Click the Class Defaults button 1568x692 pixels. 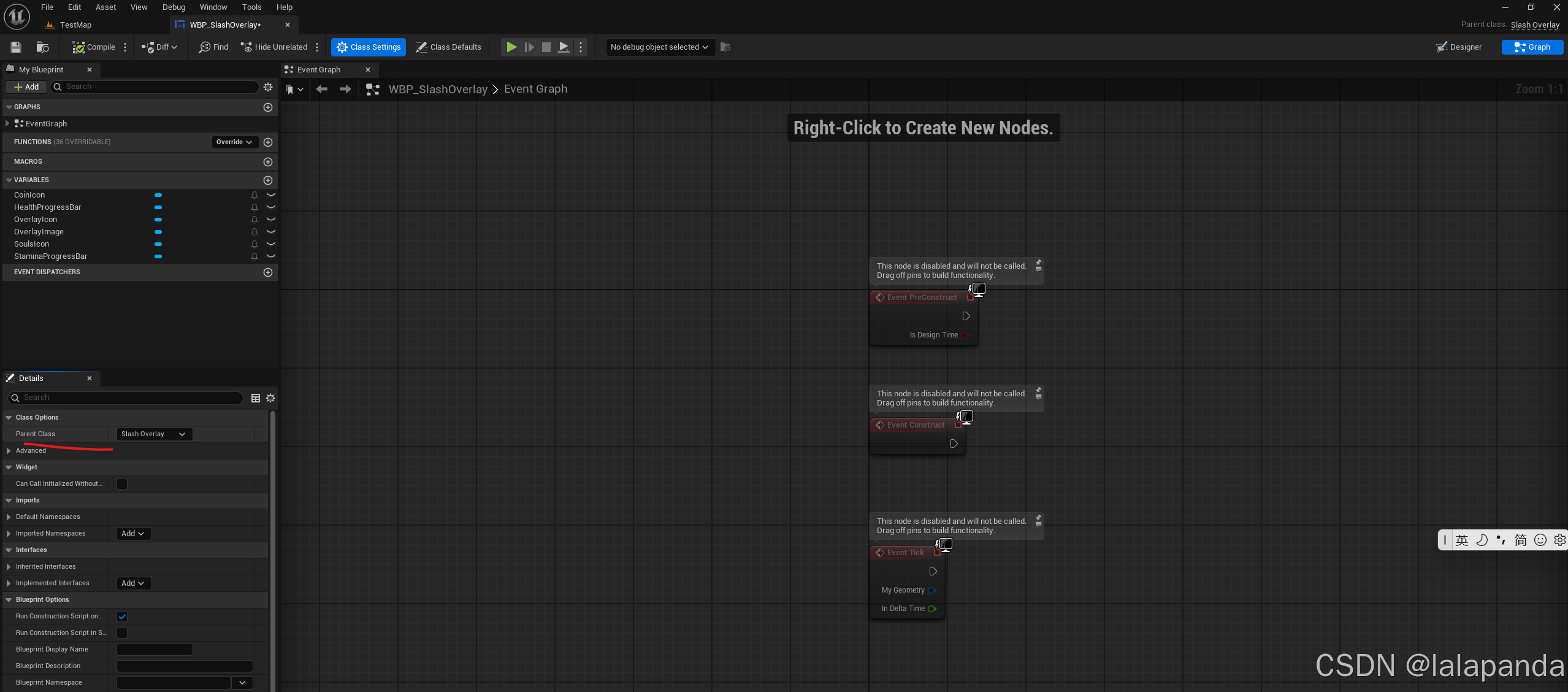pos(448,47)
